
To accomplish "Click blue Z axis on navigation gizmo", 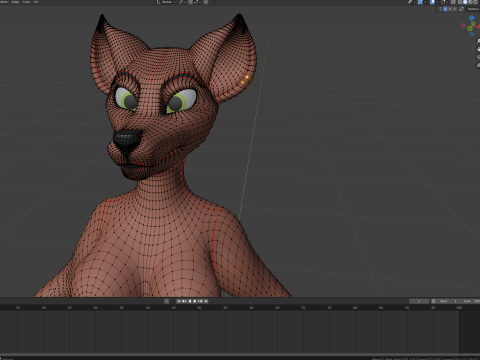I will 472,17.
